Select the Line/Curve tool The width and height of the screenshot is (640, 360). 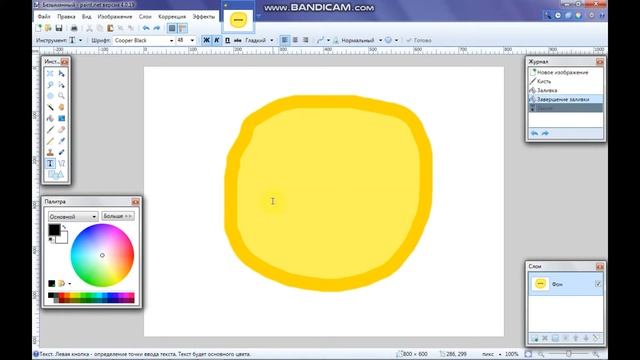[x=61, y=163]
